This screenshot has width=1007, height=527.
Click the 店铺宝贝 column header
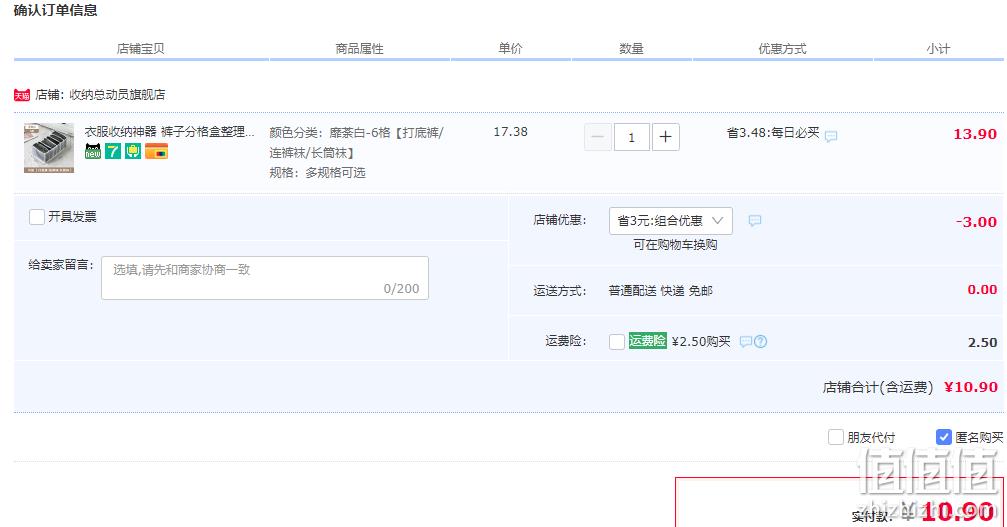tap(141, 49)
